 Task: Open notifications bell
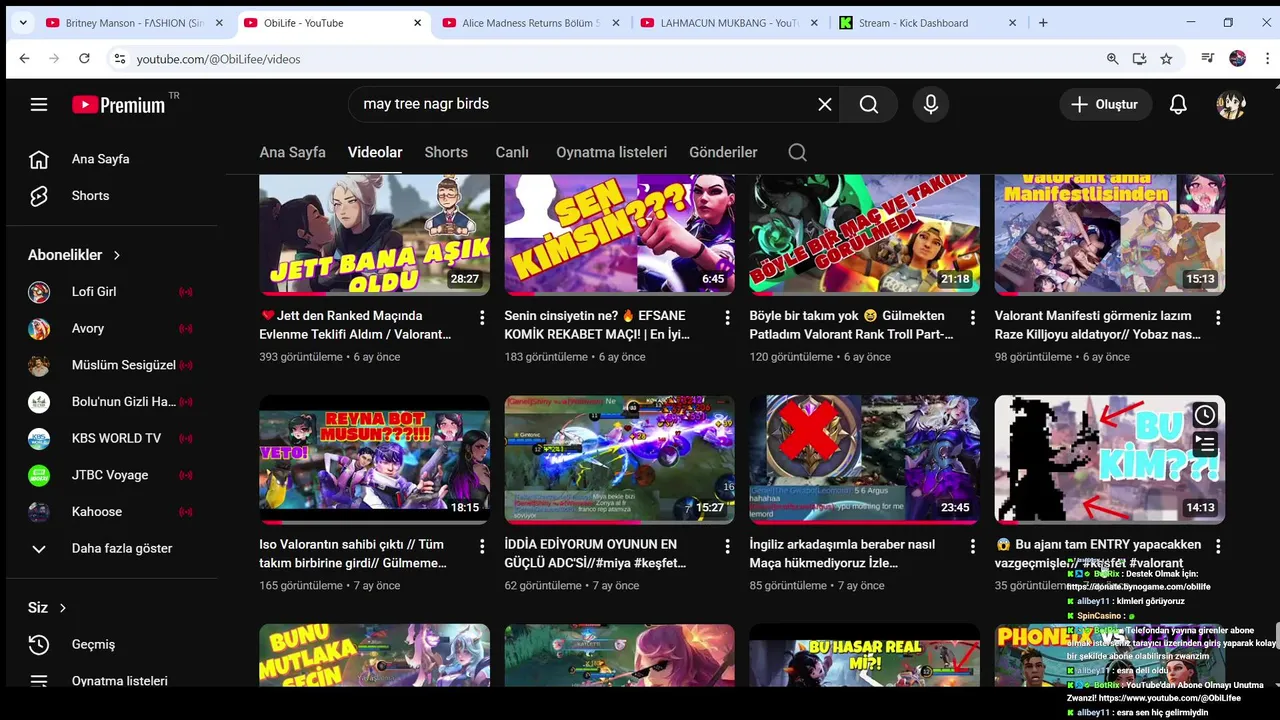1178,104
